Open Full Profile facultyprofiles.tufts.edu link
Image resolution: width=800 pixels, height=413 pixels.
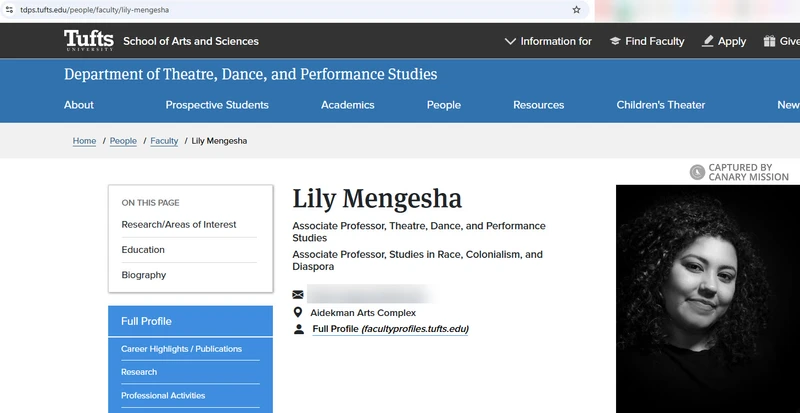pos(390,329)
